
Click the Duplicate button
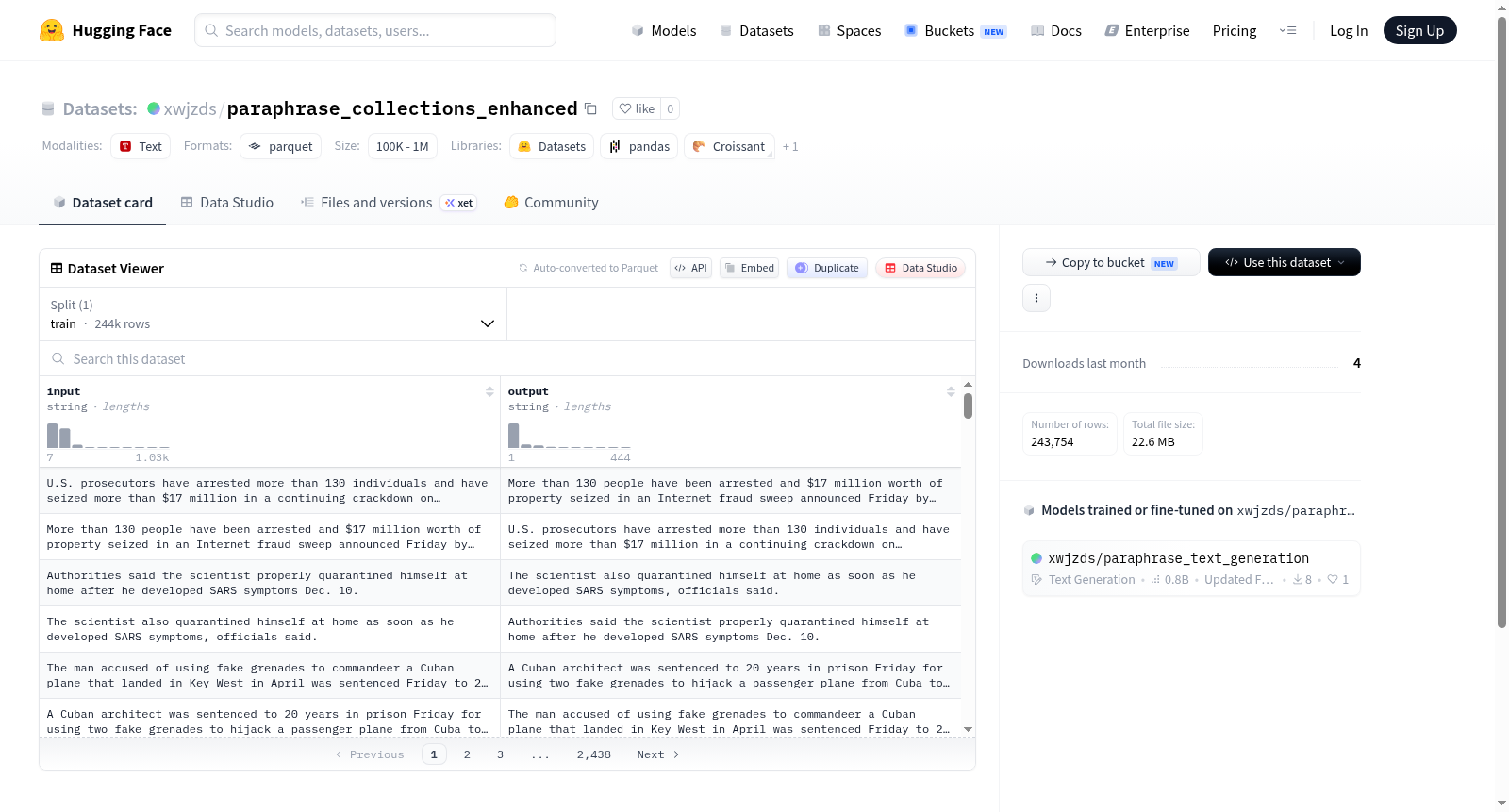click(x=826, y=268)
